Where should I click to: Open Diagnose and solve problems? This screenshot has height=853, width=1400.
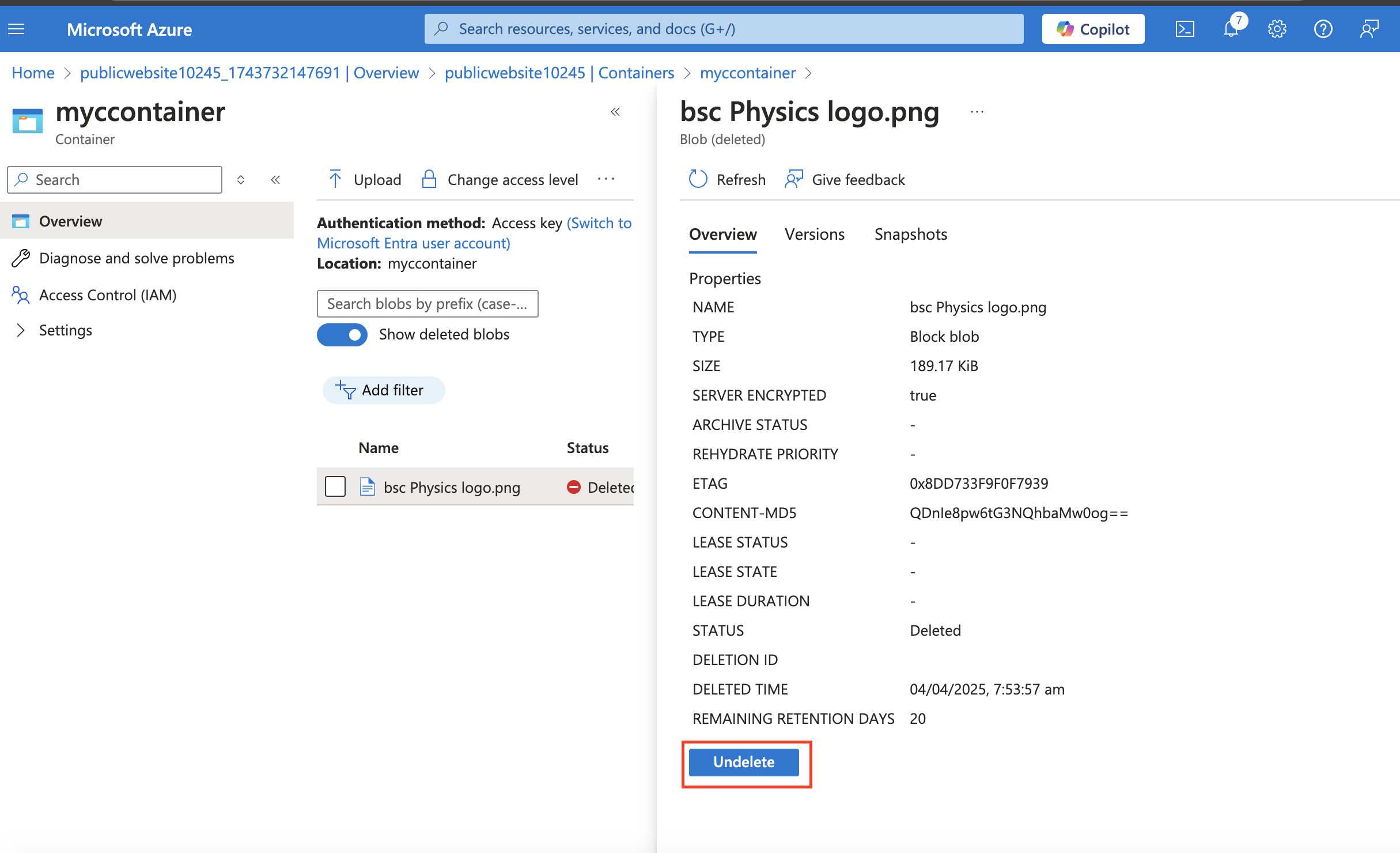tap(137, 258)
